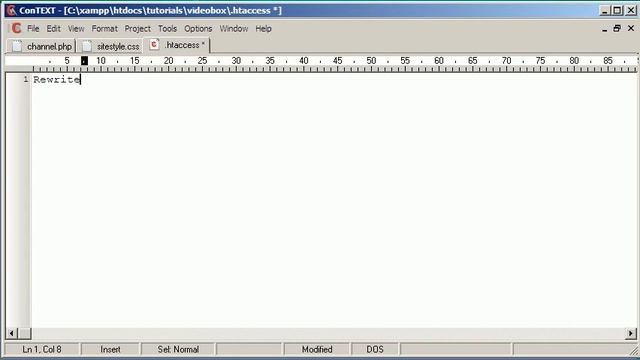Screen dimensions: 640x360
Task: Select the .htaccess tab
Action: click(x=177, y=45)
